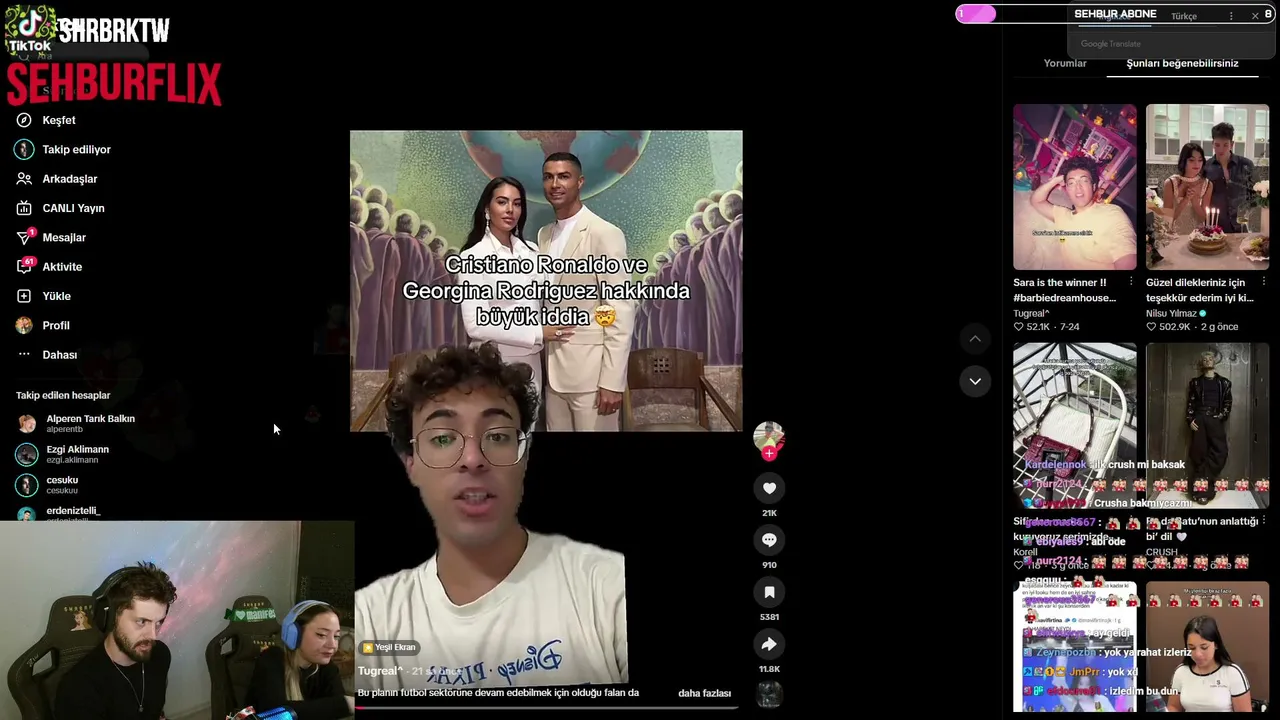
Task: Click the main video to pause
Action: pyautogui.click(x=546, y=420)
